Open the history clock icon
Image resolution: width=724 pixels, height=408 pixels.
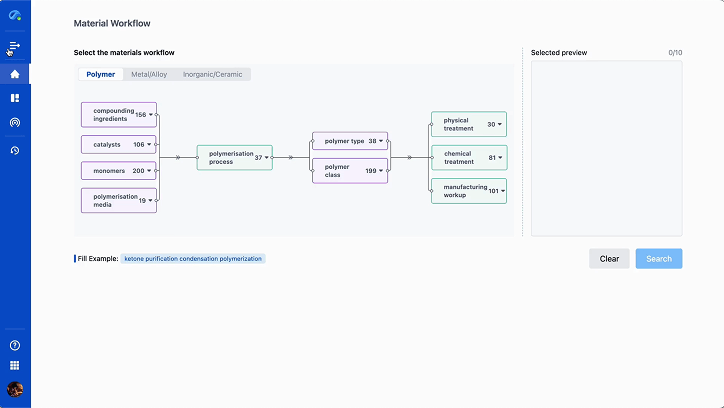tap(15, 150)
